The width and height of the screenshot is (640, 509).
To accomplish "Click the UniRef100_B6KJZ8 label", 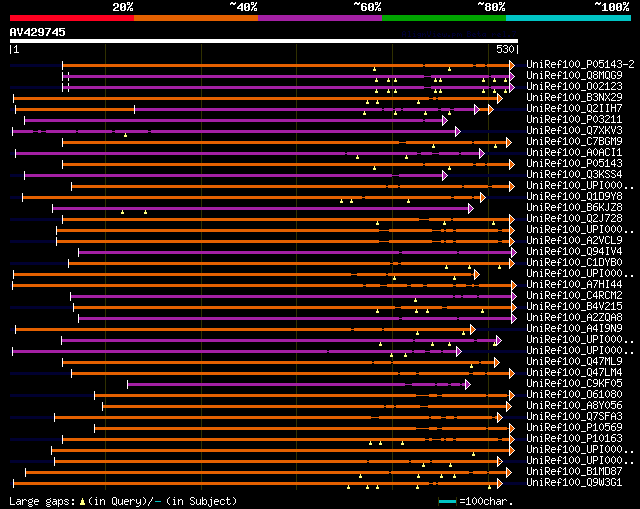I will point(574,208).
